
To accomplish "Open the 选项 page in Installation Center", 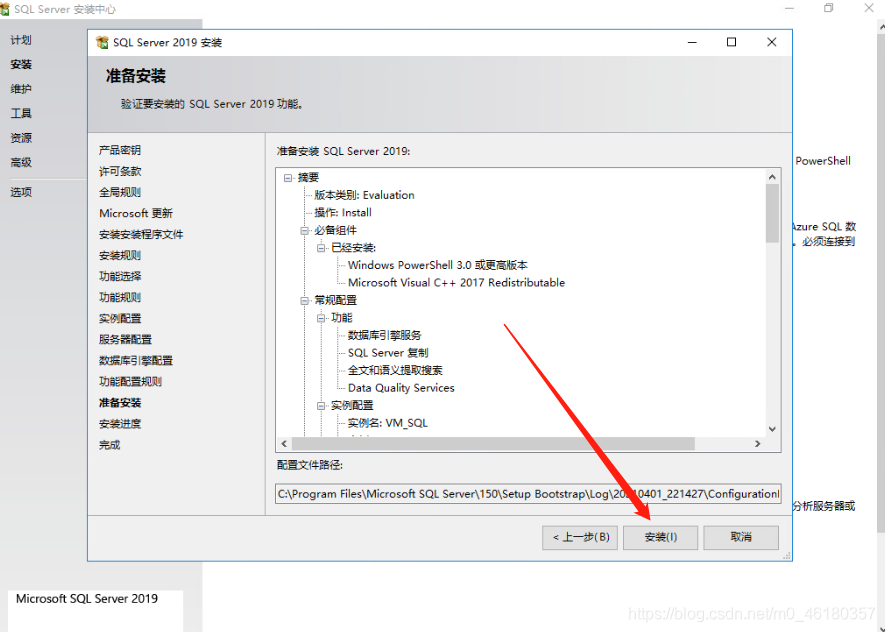I will (21, 192).
